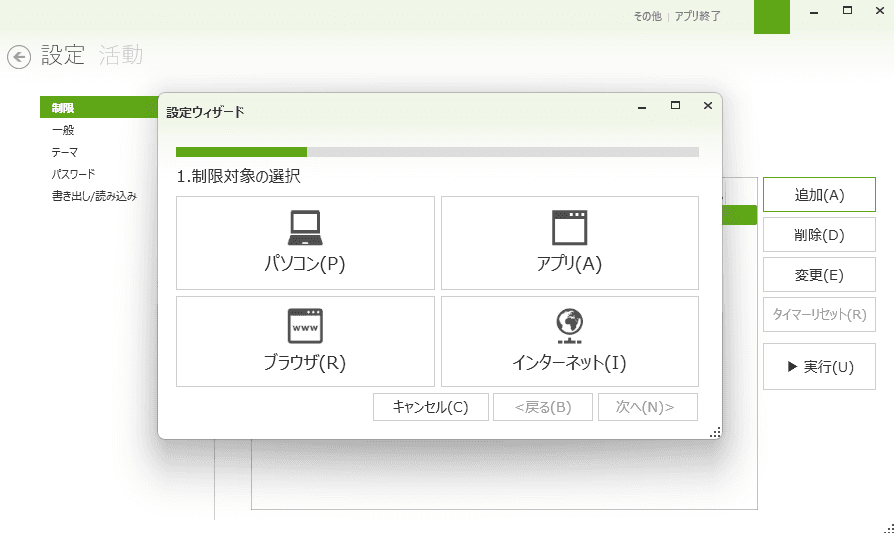Open the テーマ settings section
Viewport: 894px width, 533px height.
(x=64, y=152)
